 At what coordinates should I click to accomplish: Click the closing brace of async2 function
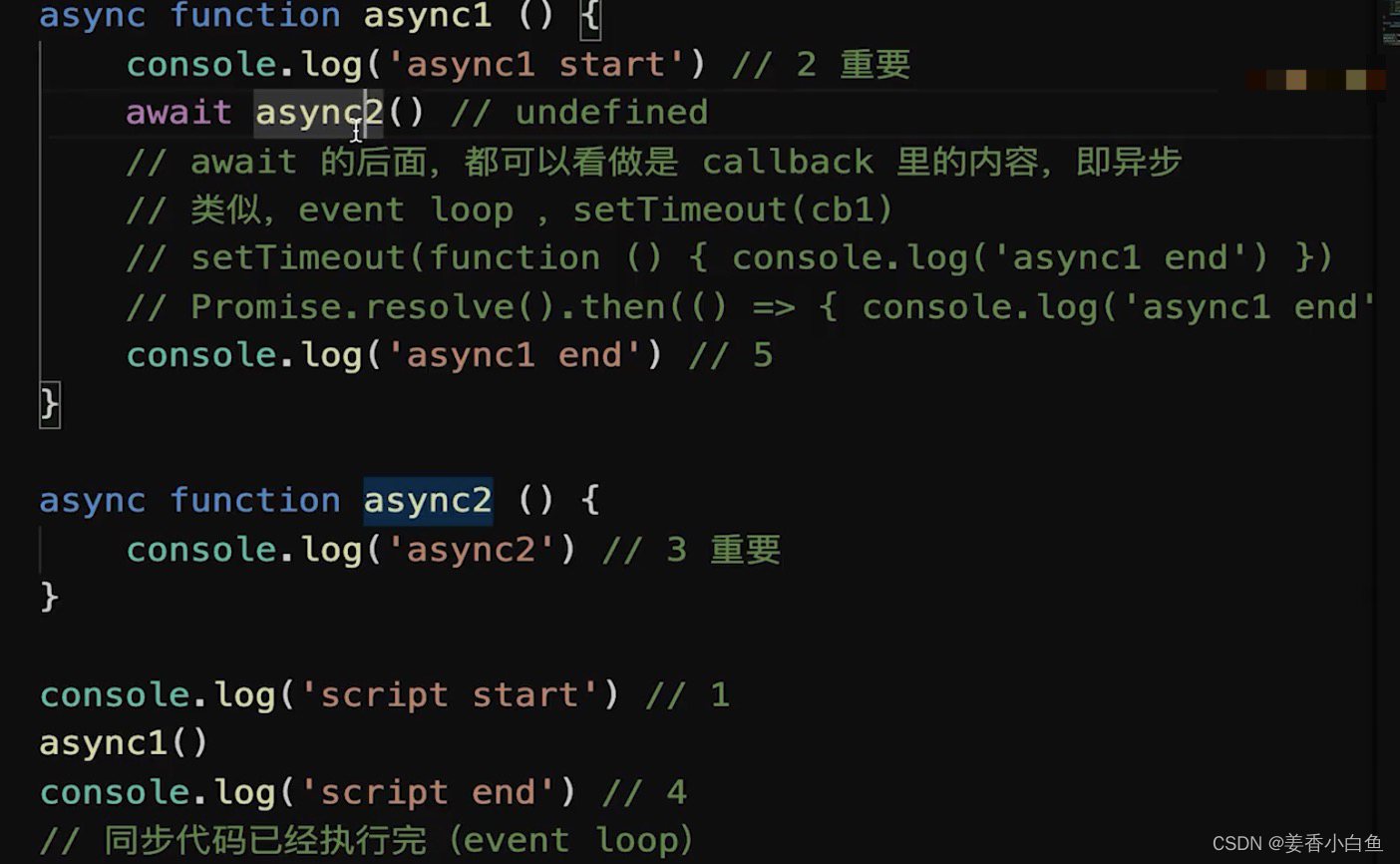[x=49, y=598]
